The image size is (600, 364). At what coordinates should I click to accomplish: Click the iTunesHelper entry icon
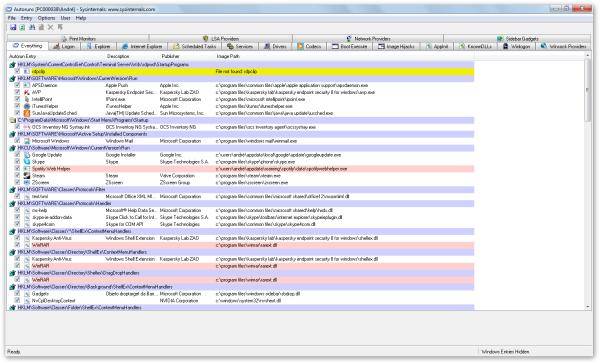[27, 106]
